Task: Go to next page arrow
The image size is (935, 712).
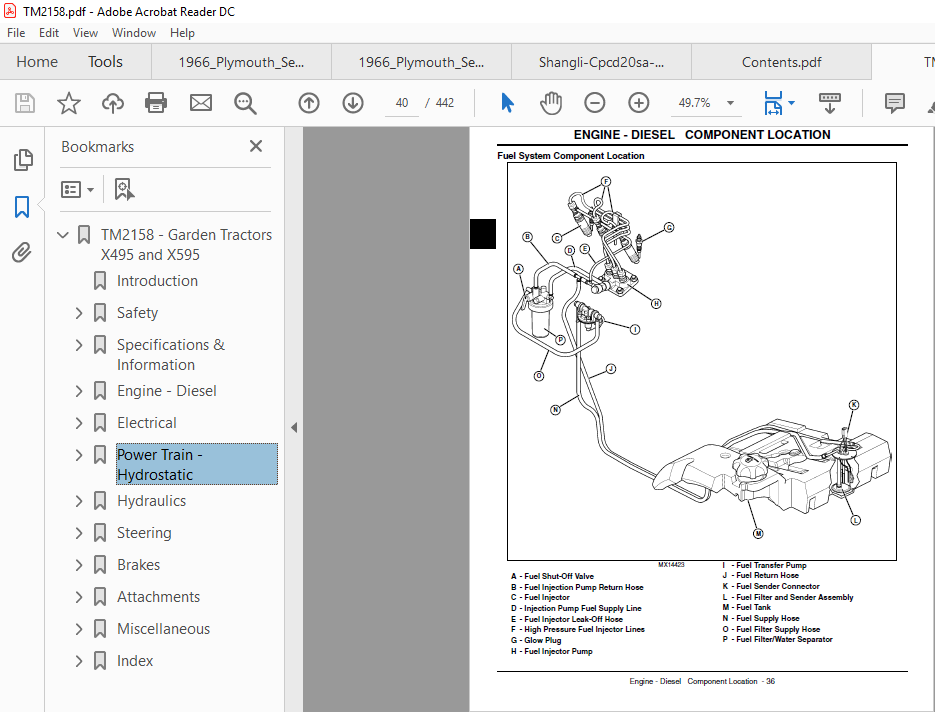Action: 353,103
